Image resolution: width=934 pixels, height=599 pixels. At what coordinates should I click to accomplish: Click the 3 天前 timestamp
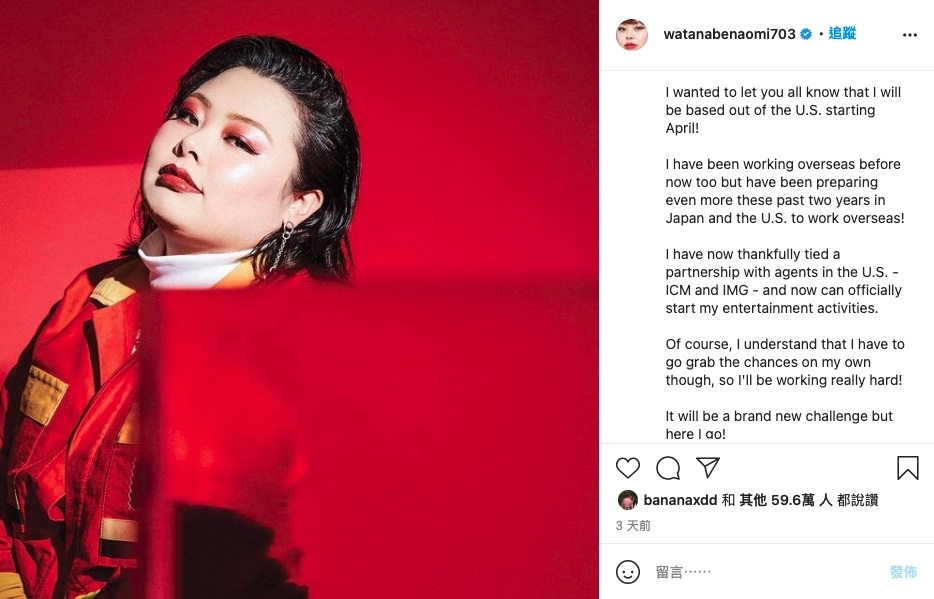633,526
